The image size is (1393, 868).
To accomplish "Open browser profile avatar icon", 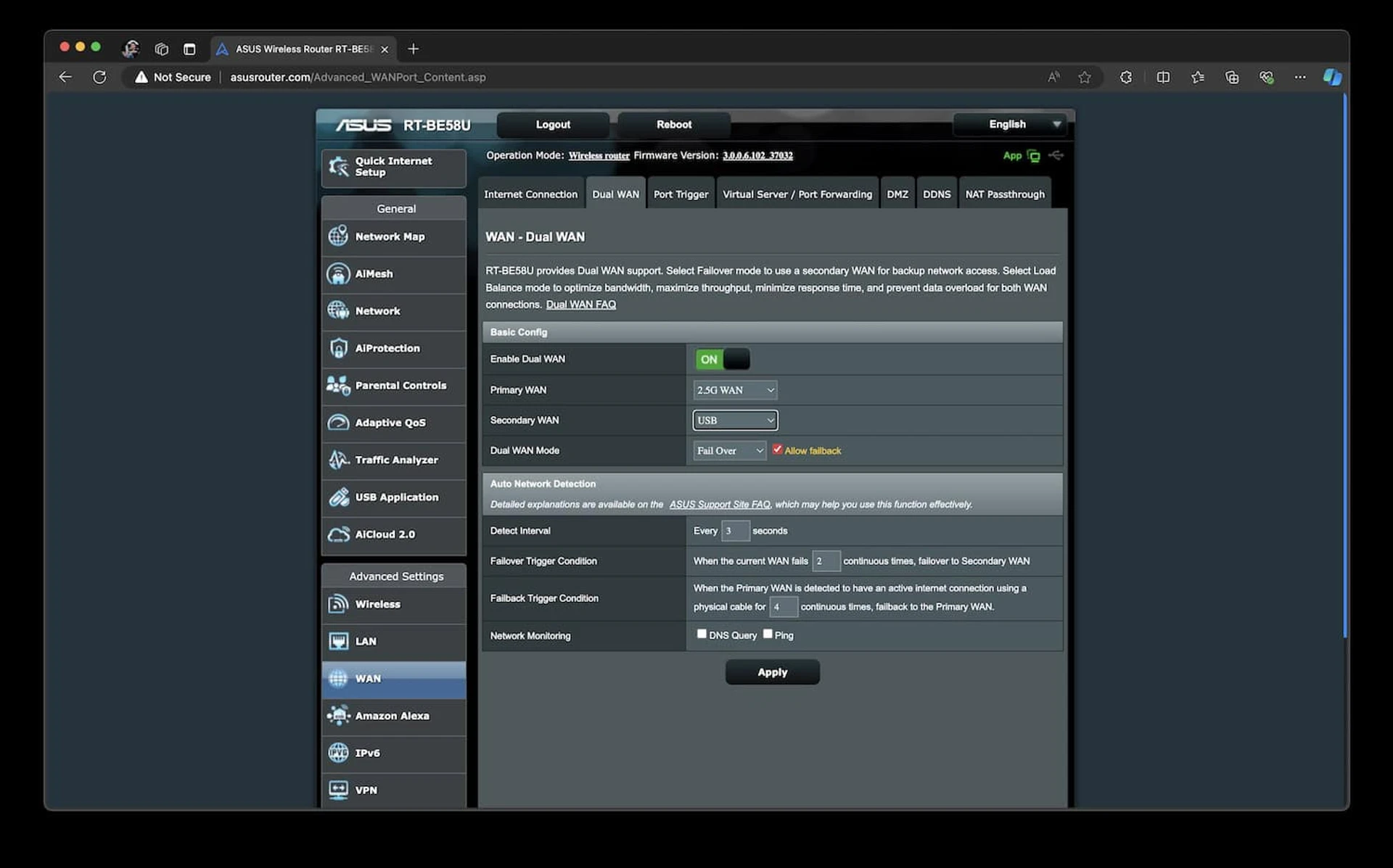I will pyautogui.click(x=131, y=49).
